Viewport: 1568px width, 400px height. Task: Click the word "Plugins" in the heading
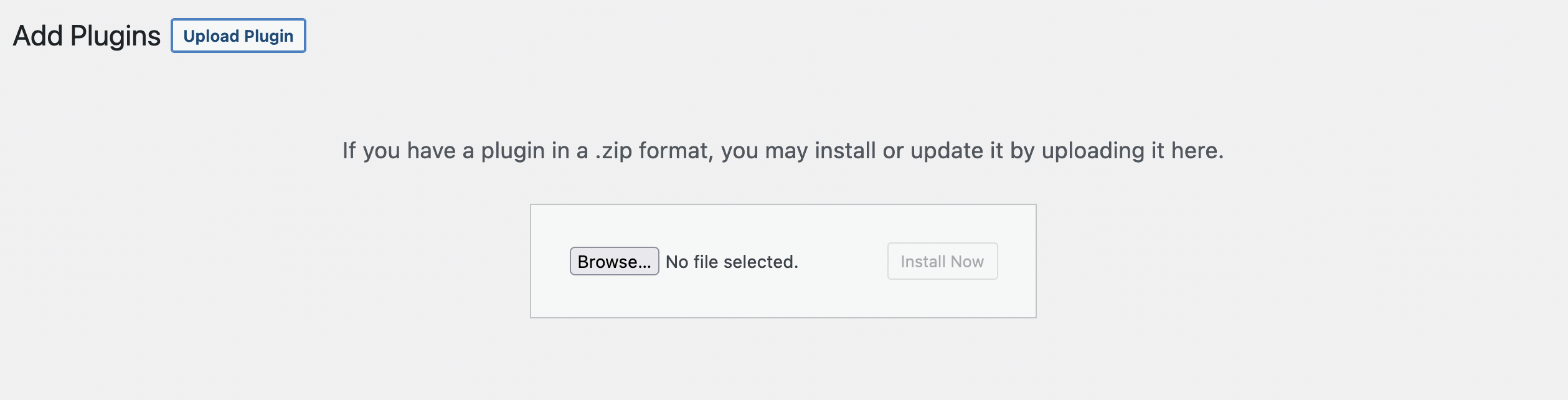click(x=115, y=36)
